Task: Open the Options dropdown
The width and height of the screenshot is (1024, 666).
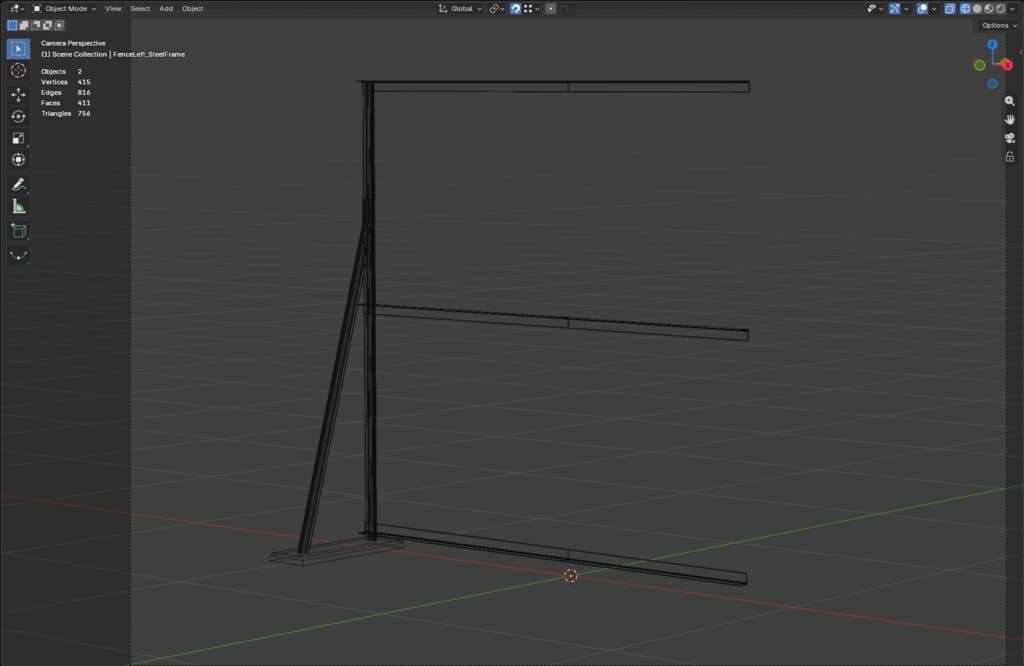Action: tap(999, 25)
